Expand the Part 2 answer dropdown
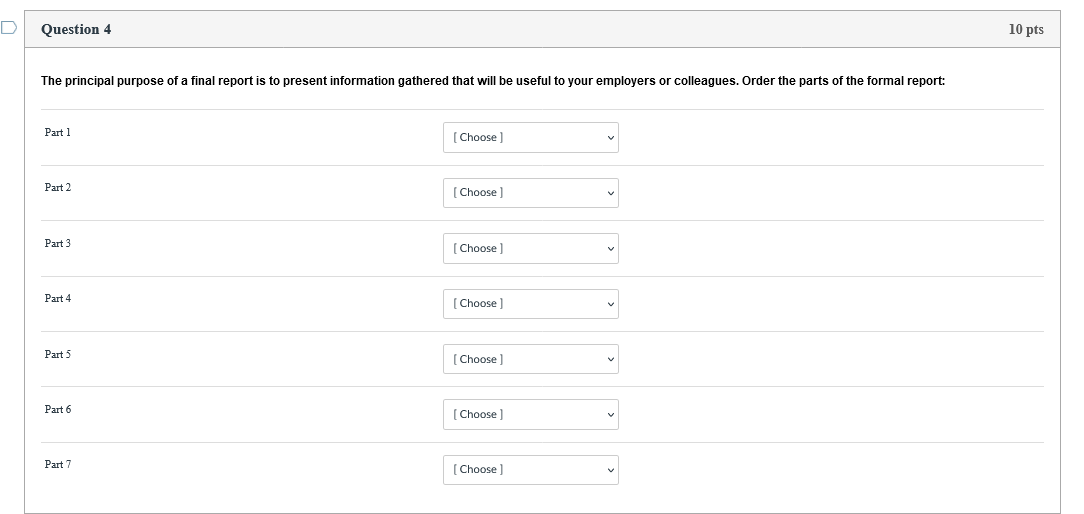The width and height of the screenshot is (1084, 514). [530, 193]
